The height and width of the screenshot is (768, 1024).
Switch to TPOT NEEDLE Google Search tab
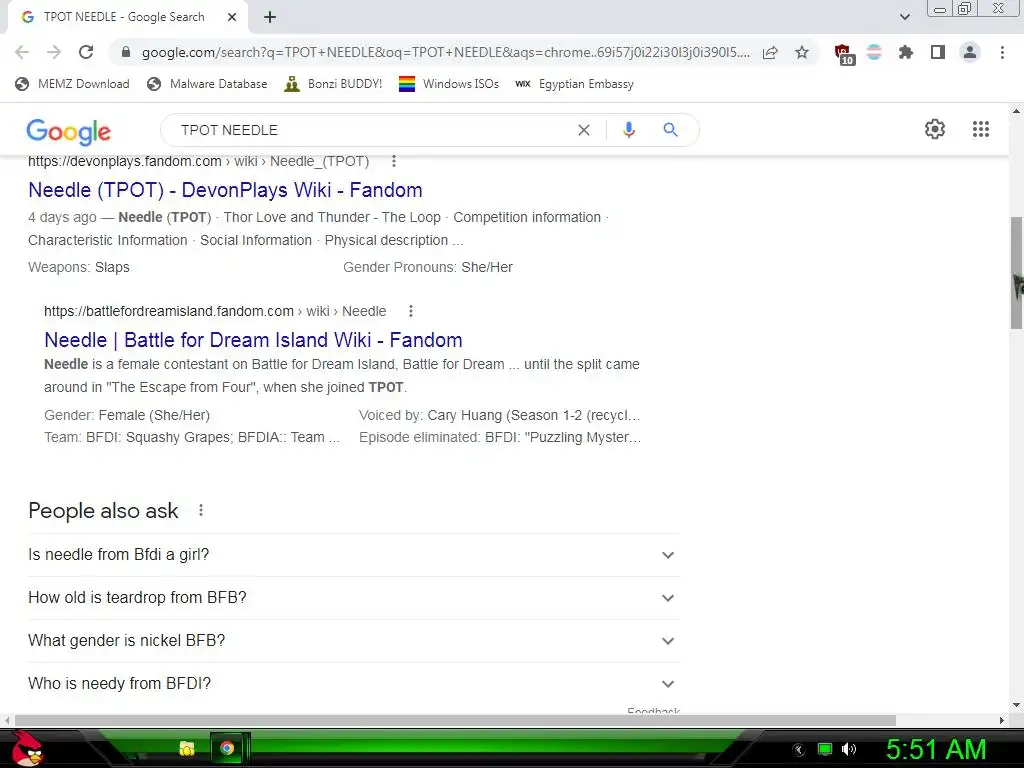[x=124, y=17]
